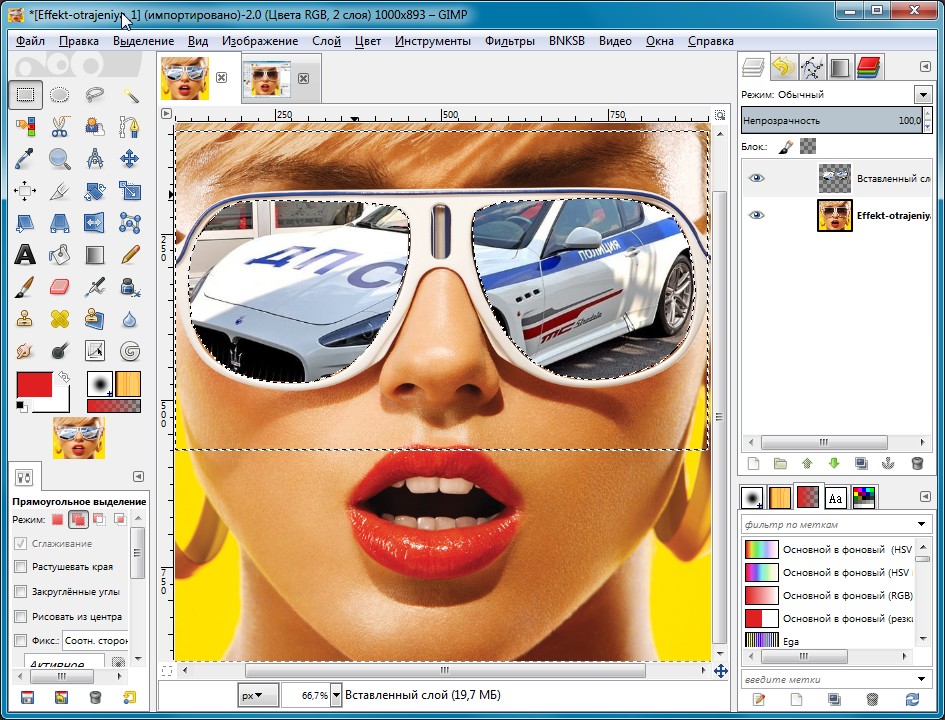Switch to the Undo History tab
The image size is (945, 720).
click(x=783, y=67)
